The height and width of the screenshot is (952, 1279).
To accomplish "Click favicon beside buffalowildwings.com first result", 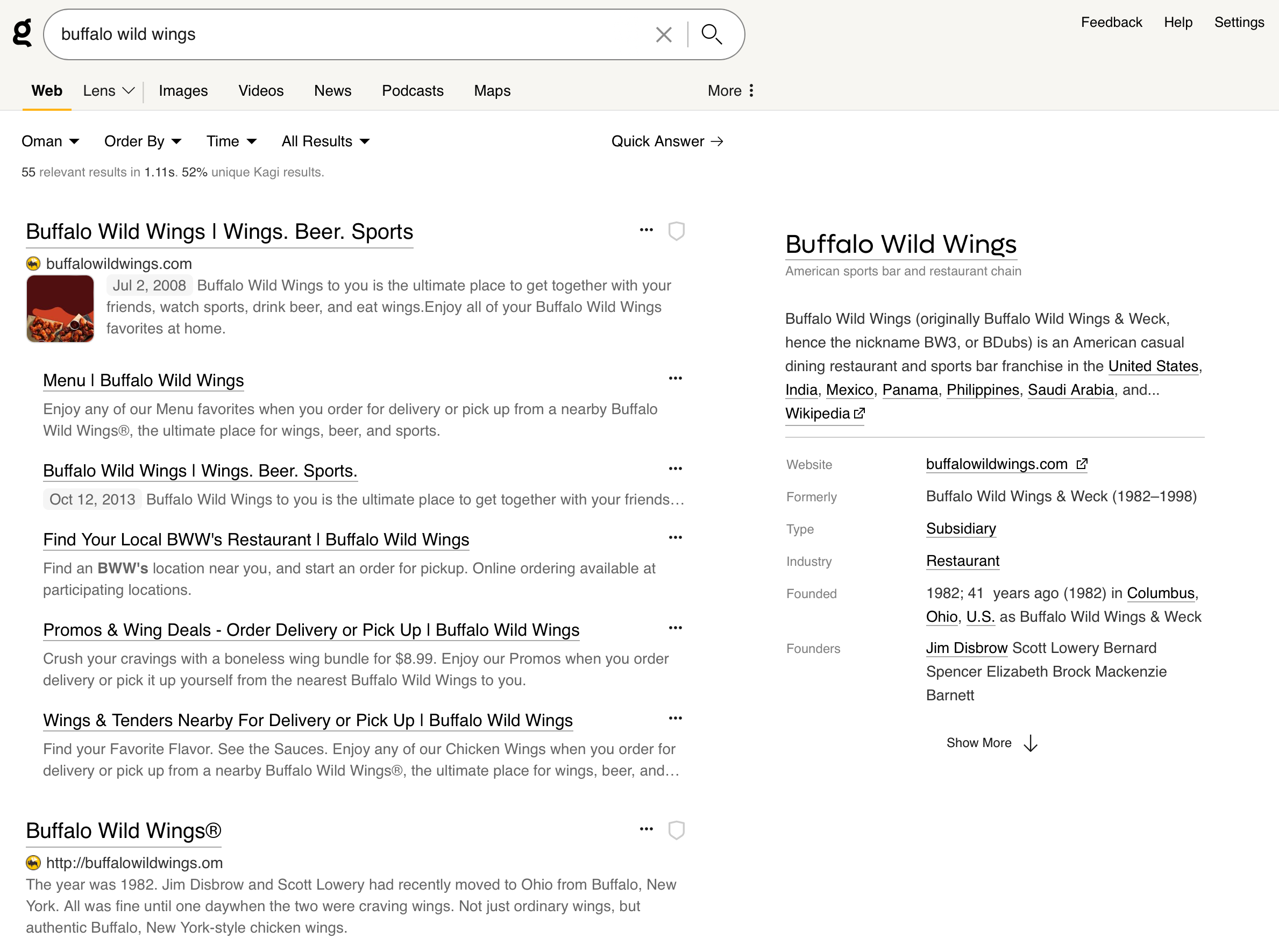I will (x=33, y=264).
